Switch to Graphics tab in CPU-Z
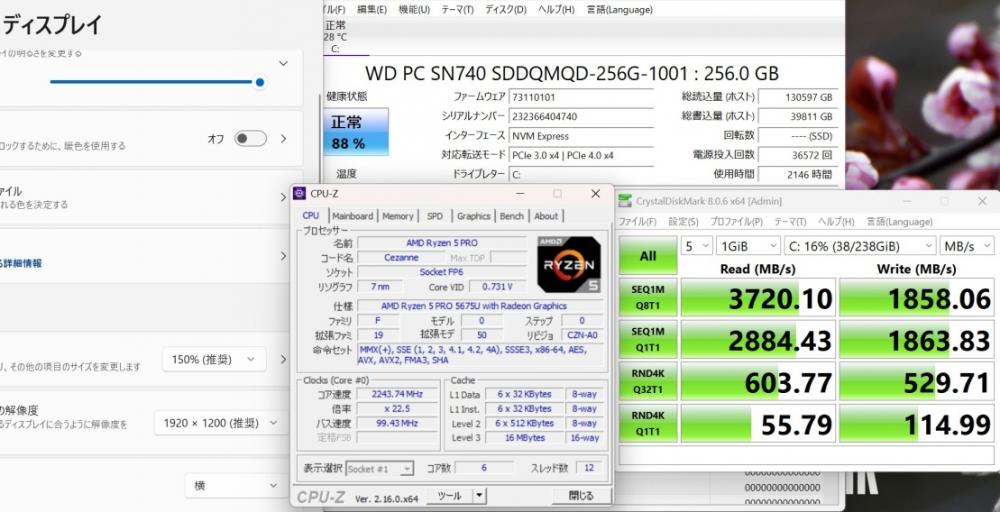This screenshot has height=512, width=1000. coord(474,216)
